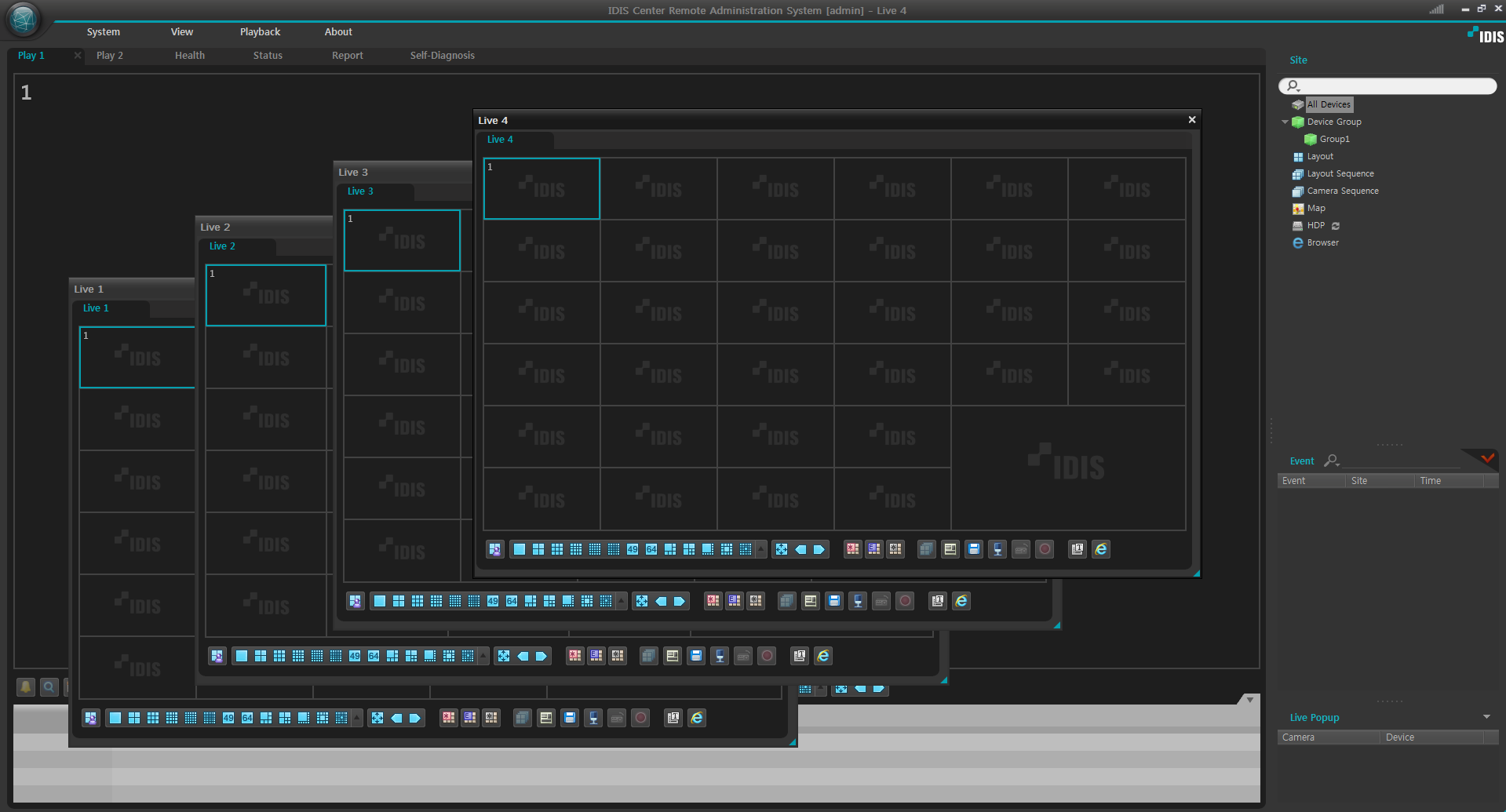Collapse bottom panel with down arrow
Screen dimensions: 1506x812
click(1250, 699)
